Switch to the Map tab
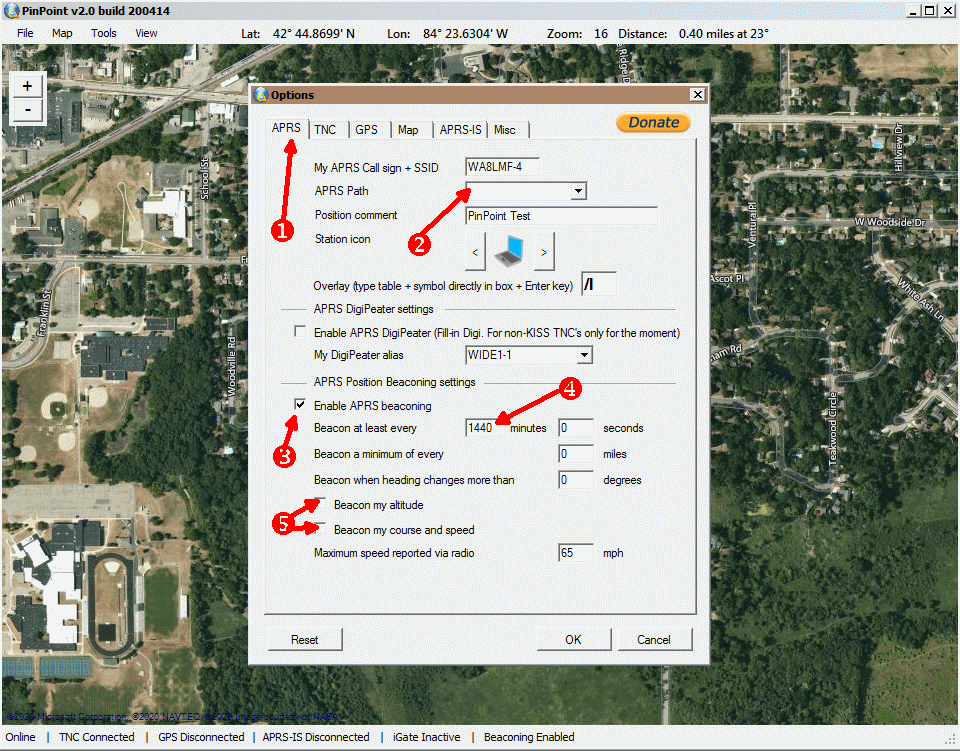960x751 pixels. [408, 130]
